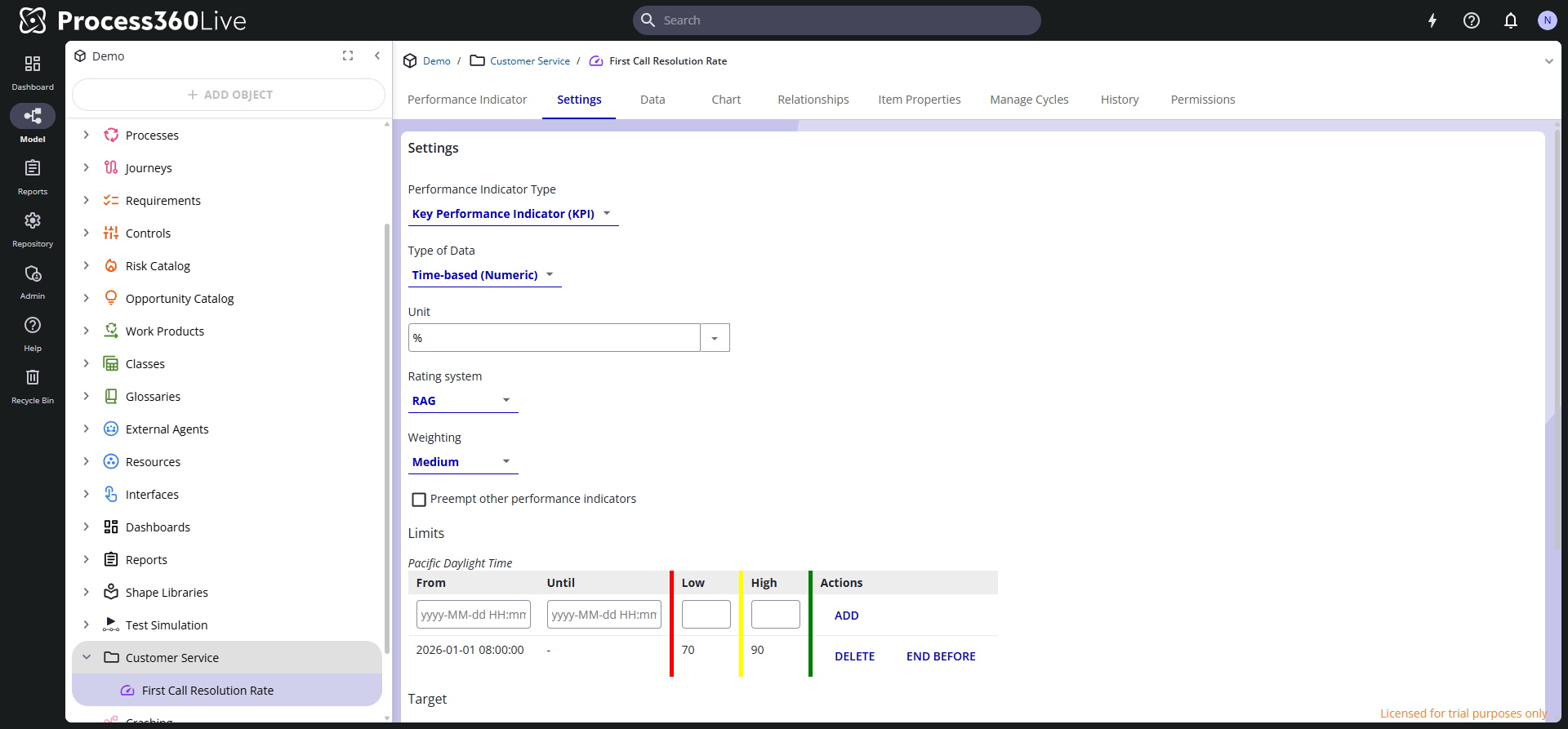Click the Opportunity Catalog lightbulb icon
1568x729 pixels.
(111, 298)
